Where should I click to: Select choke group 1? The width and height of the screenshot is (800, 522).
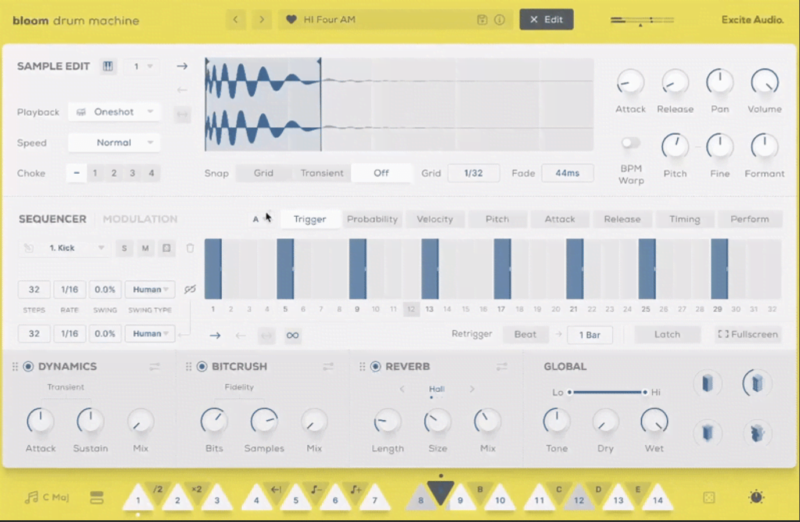tap(95, 173)
